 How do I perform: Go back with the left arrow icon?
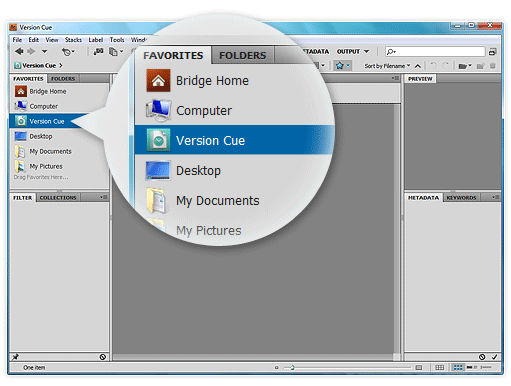click(x=19, y=51)
